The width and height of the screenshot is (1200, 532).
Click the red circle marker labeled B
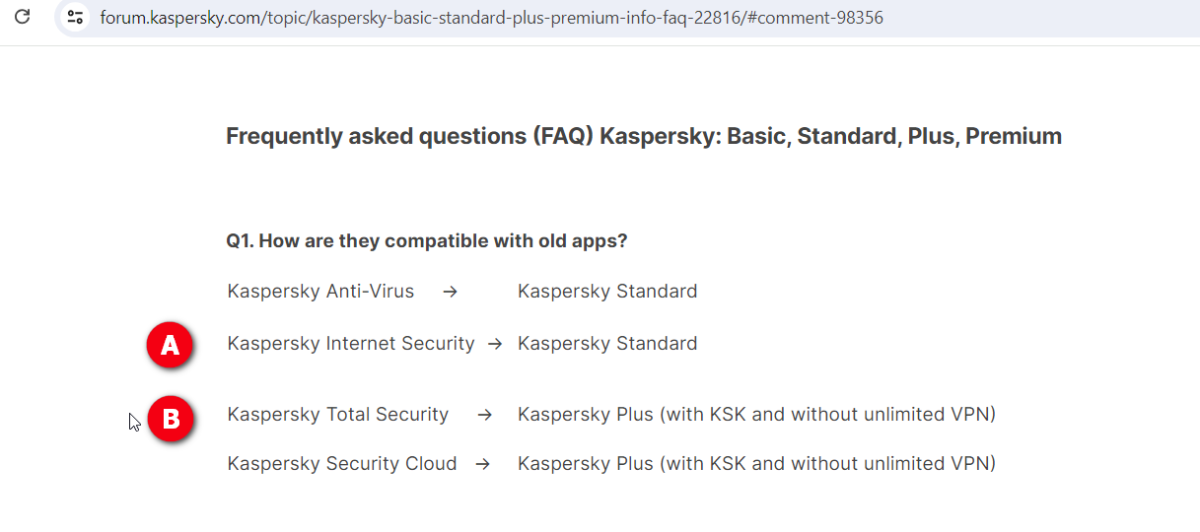coord(171,419)
